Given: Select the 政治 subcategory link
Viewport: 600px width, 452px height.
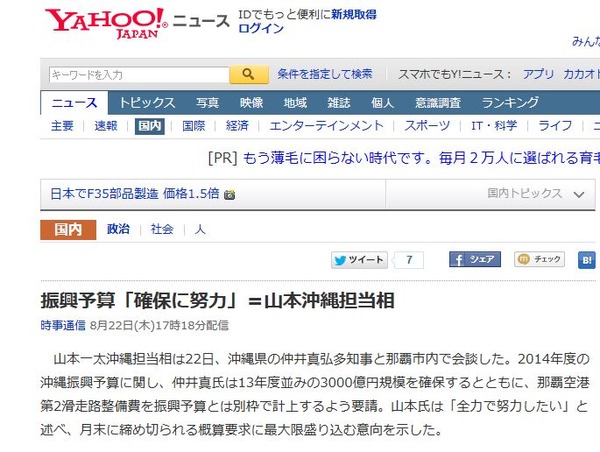Looking at the screenshot, I should click(118, 229).
